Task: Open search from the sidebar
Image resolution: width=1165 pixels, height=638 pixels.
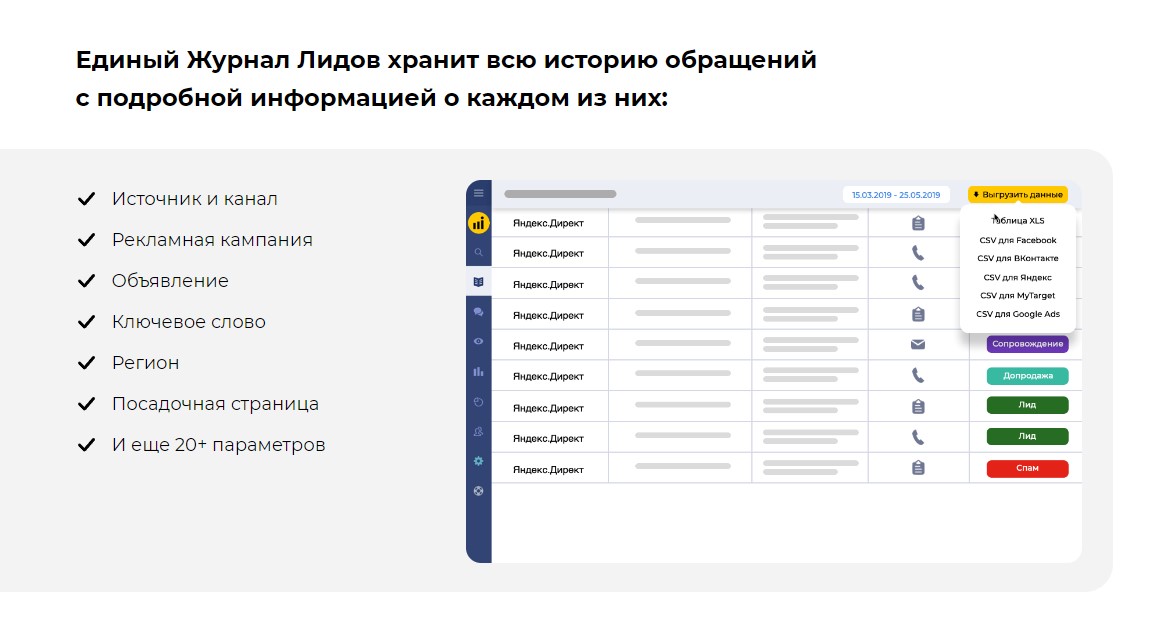Action: coord(479,252)
